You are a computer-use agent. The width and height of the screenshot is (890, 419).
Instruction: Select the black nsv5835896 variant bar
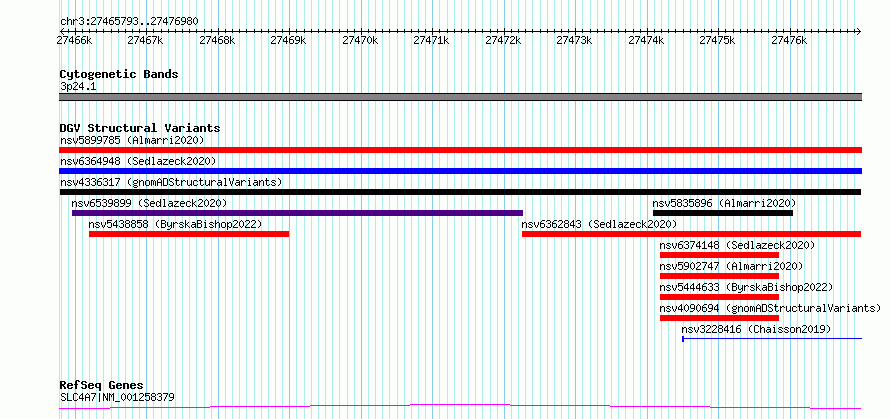[x=723, y=213]
